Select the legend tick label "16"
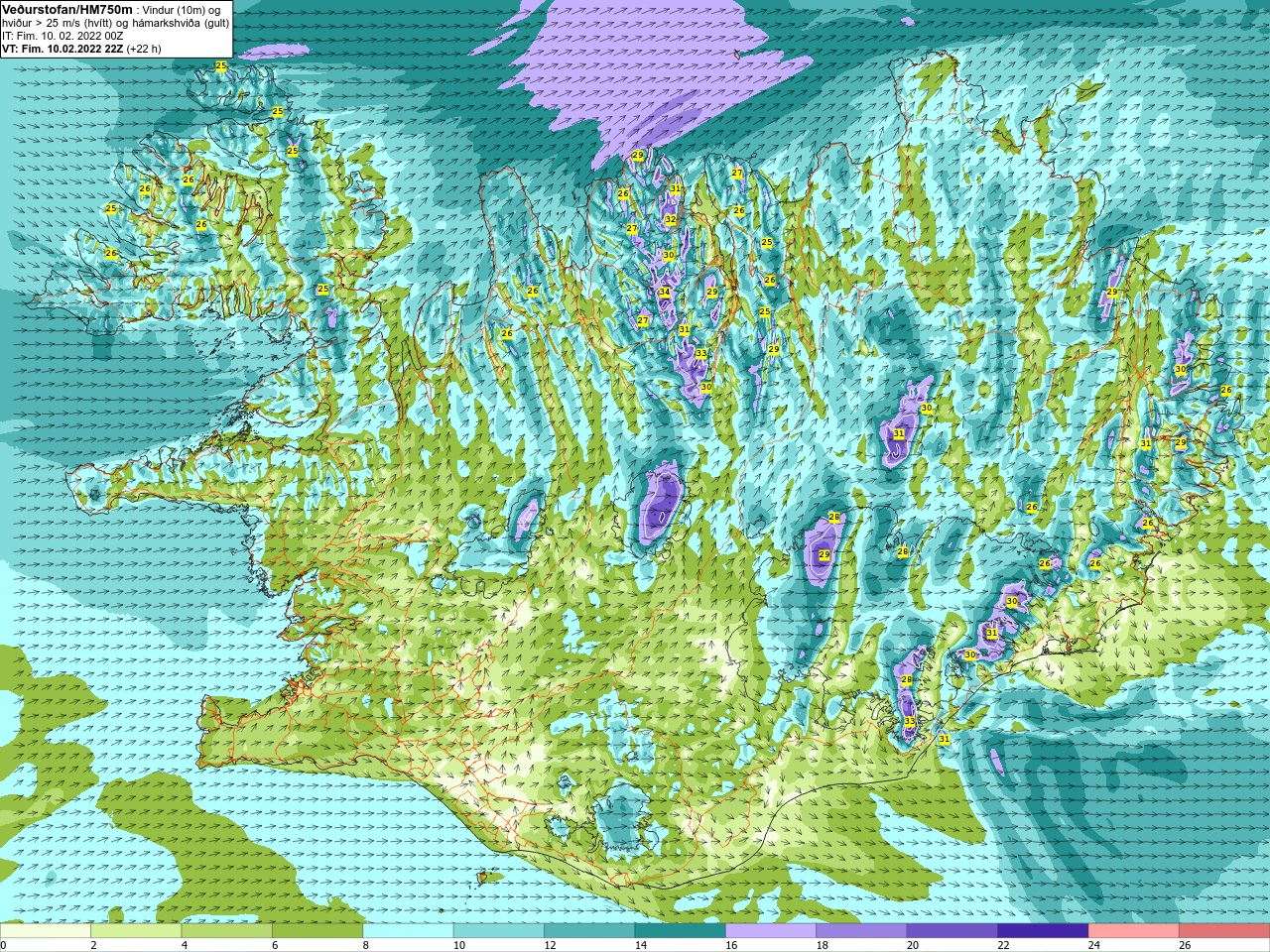Screen dimensions: 1270x952 click(x=731, y=945)
